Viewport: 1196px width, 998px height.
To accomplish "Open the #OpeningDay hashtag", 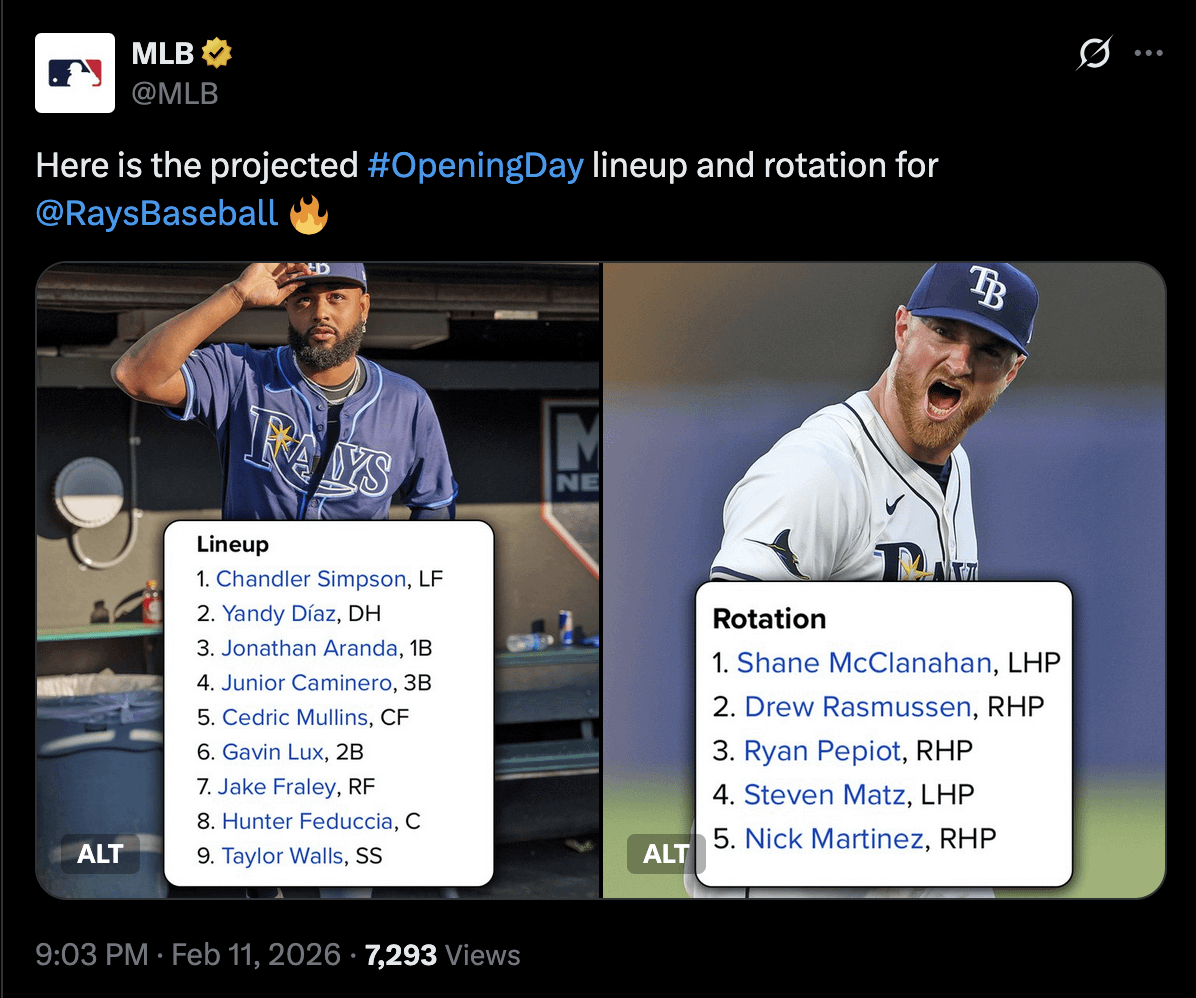I will (x=475, y=165).
